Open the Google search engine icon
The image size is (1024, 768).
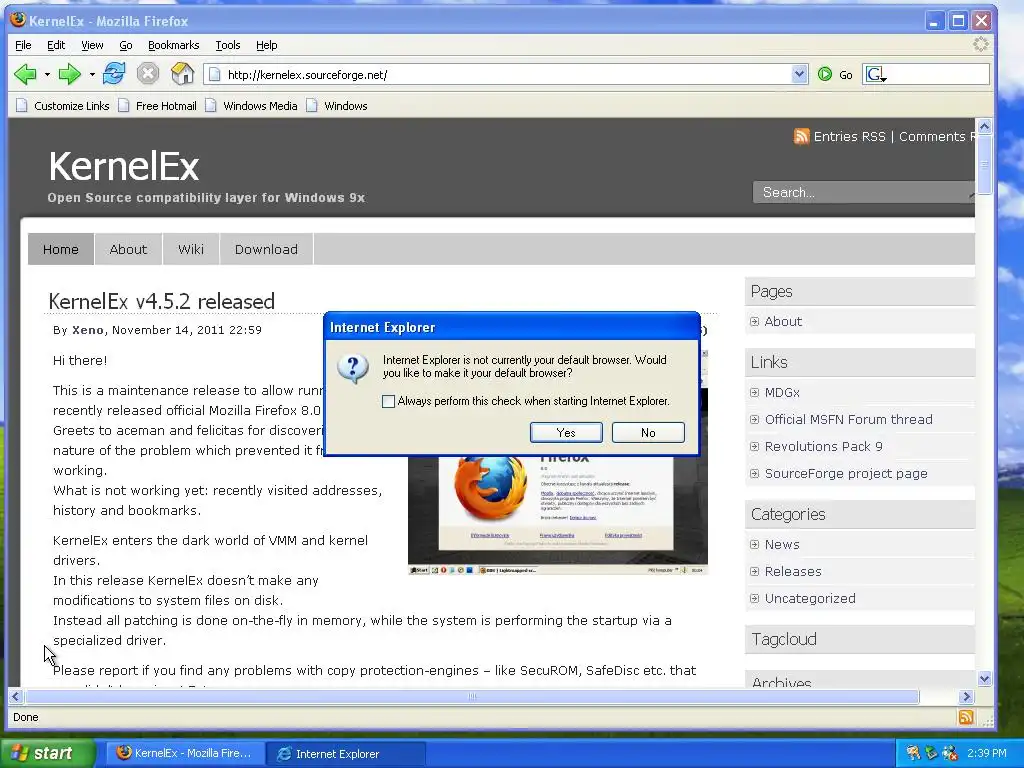(x=875, y=74)
